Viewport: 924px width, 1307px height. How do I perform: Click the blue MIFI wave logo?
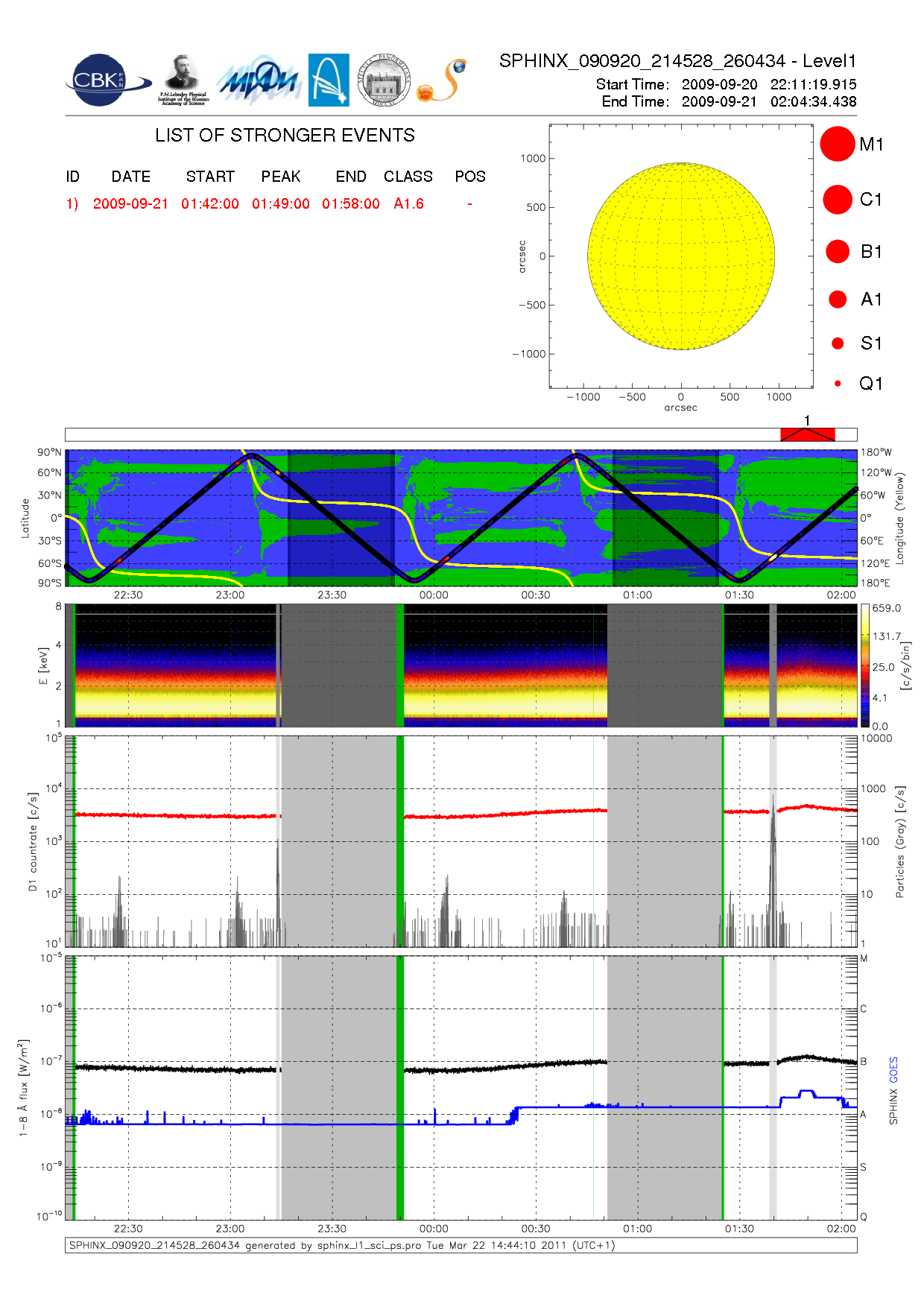click(259, 80)
